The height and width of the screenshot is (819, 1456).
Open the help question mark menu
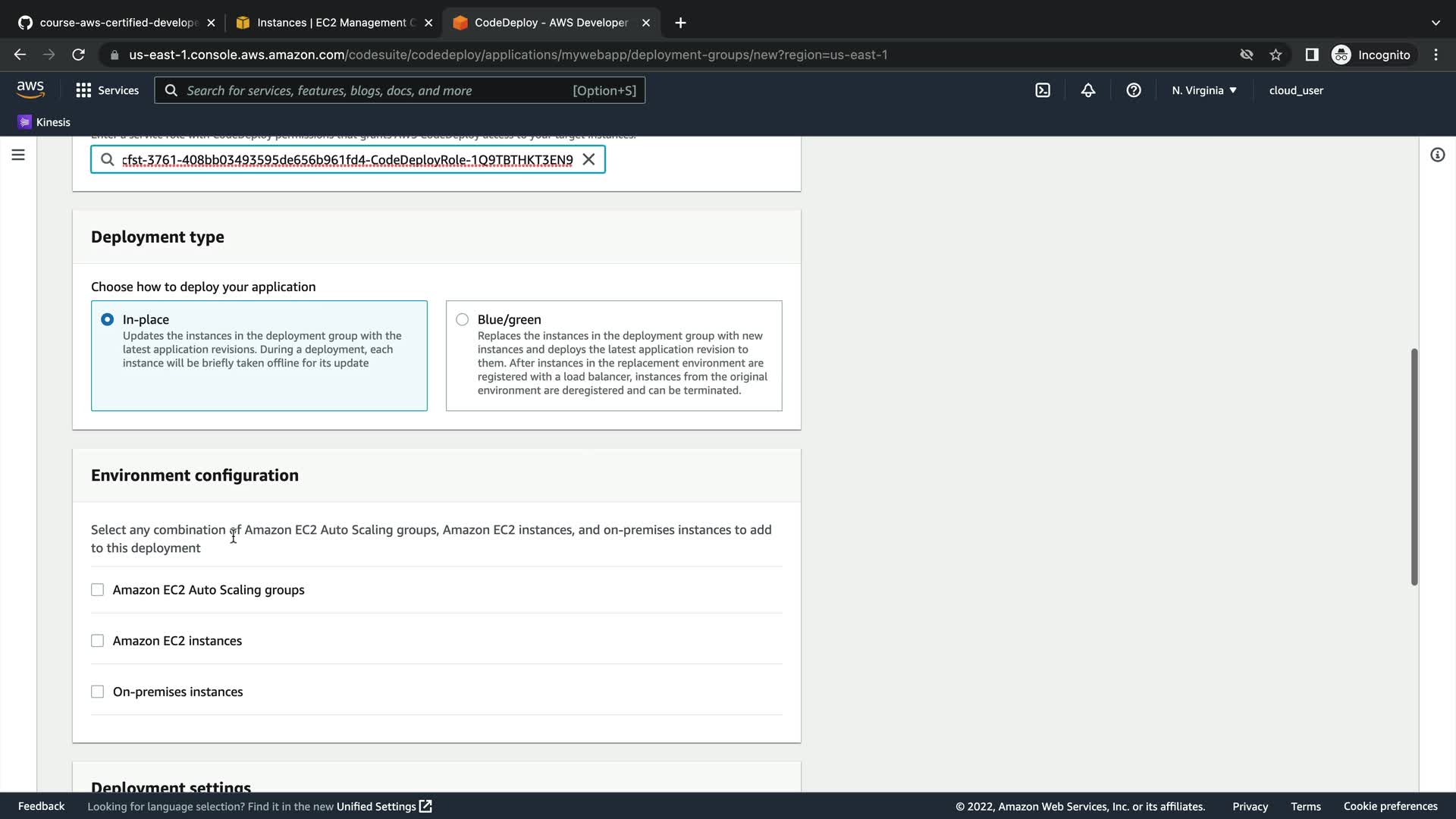(x=1134, y=90)
